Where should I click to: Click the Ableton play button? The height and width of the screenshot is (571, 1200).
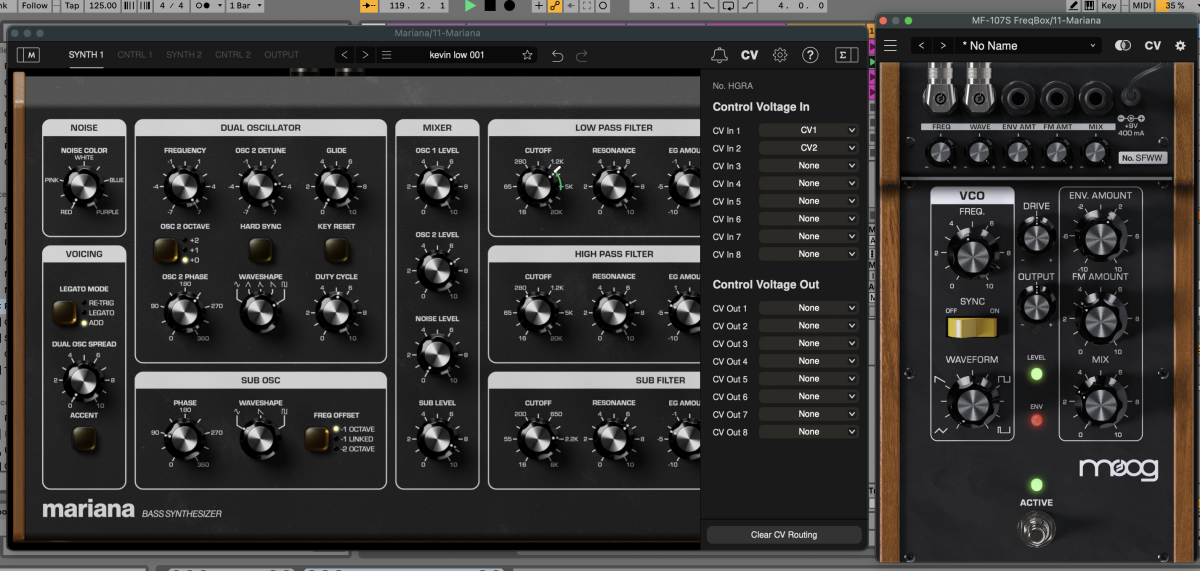[x=471, y=6]
